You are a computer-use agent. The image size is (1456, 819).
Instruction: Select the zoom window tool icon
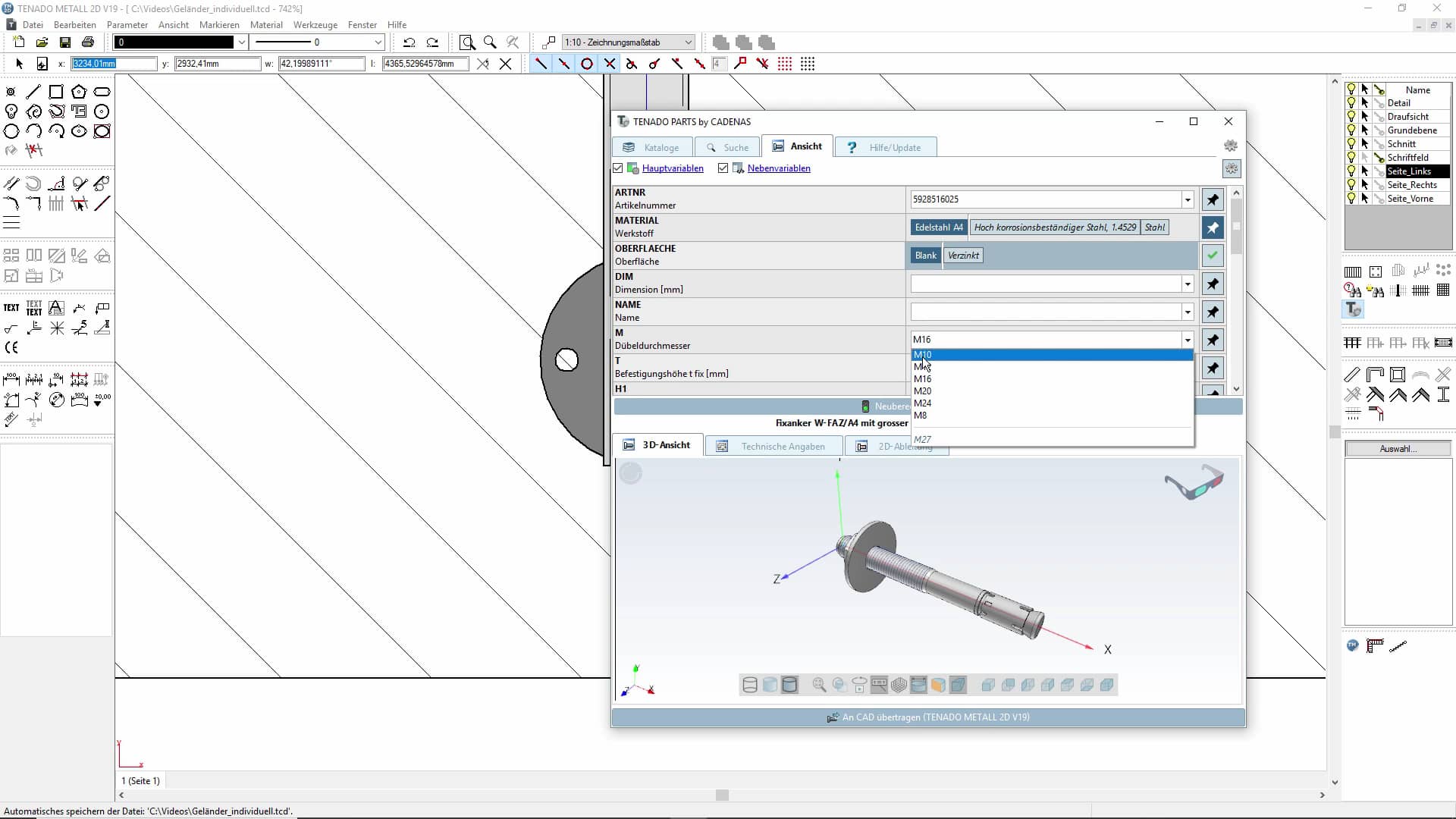pos(467,42)
